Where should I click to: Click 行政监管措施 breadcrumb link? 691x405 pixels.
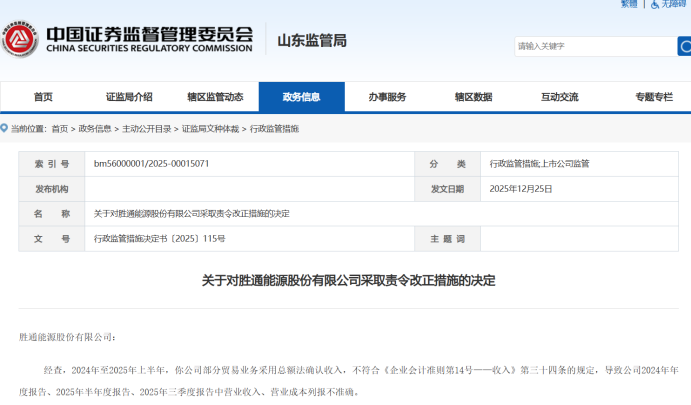click(x=274, y=129)
